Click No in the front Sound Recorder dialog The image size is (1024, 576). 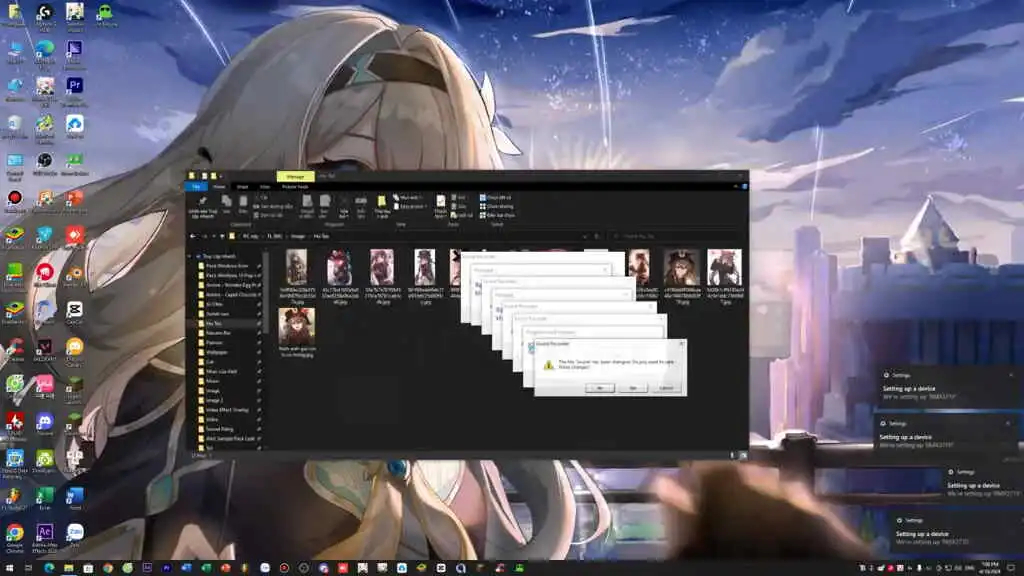pos(633,388)
